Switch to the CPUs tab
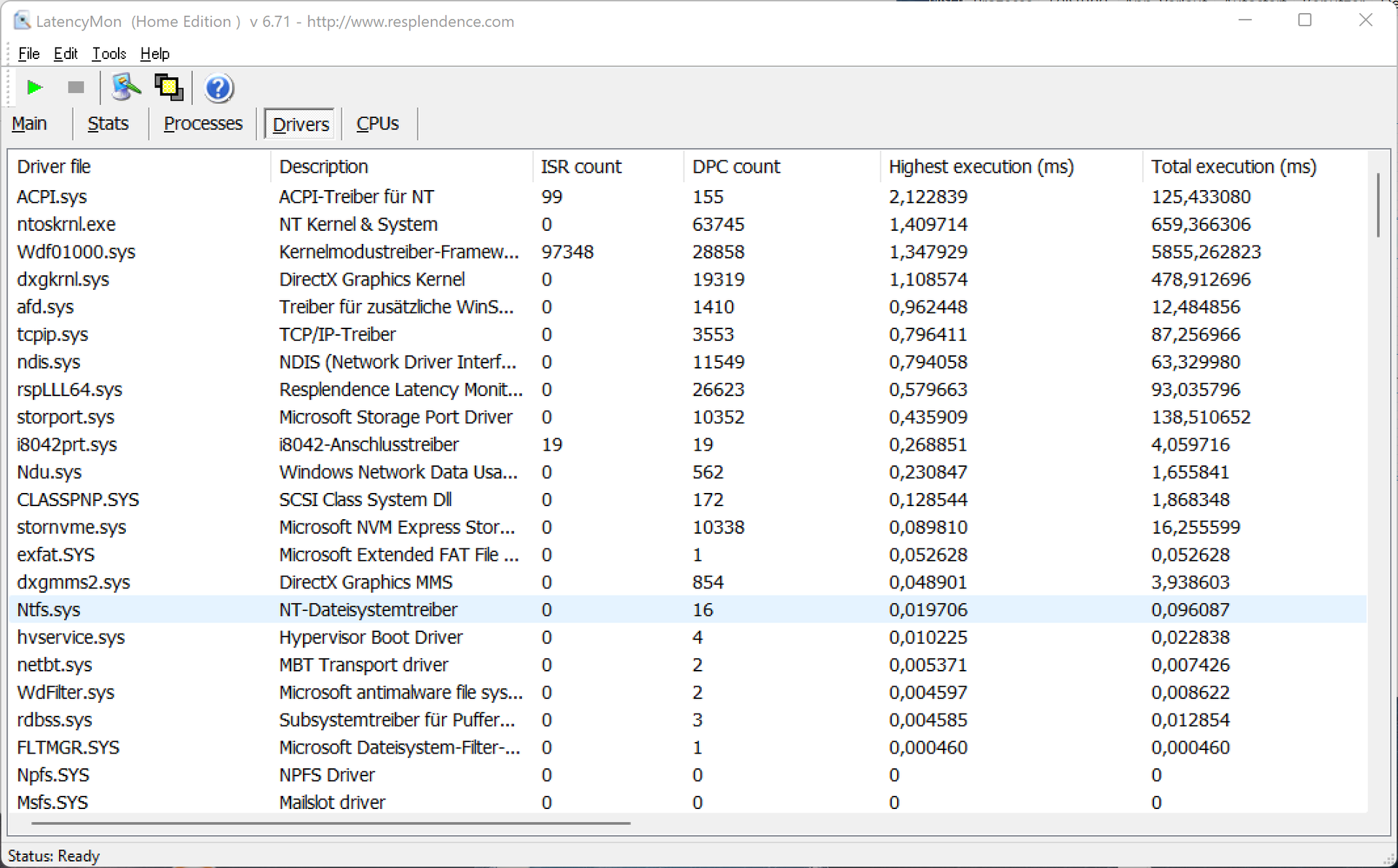The width and height of the screenshot is (1398, 868). coord(377,124)
